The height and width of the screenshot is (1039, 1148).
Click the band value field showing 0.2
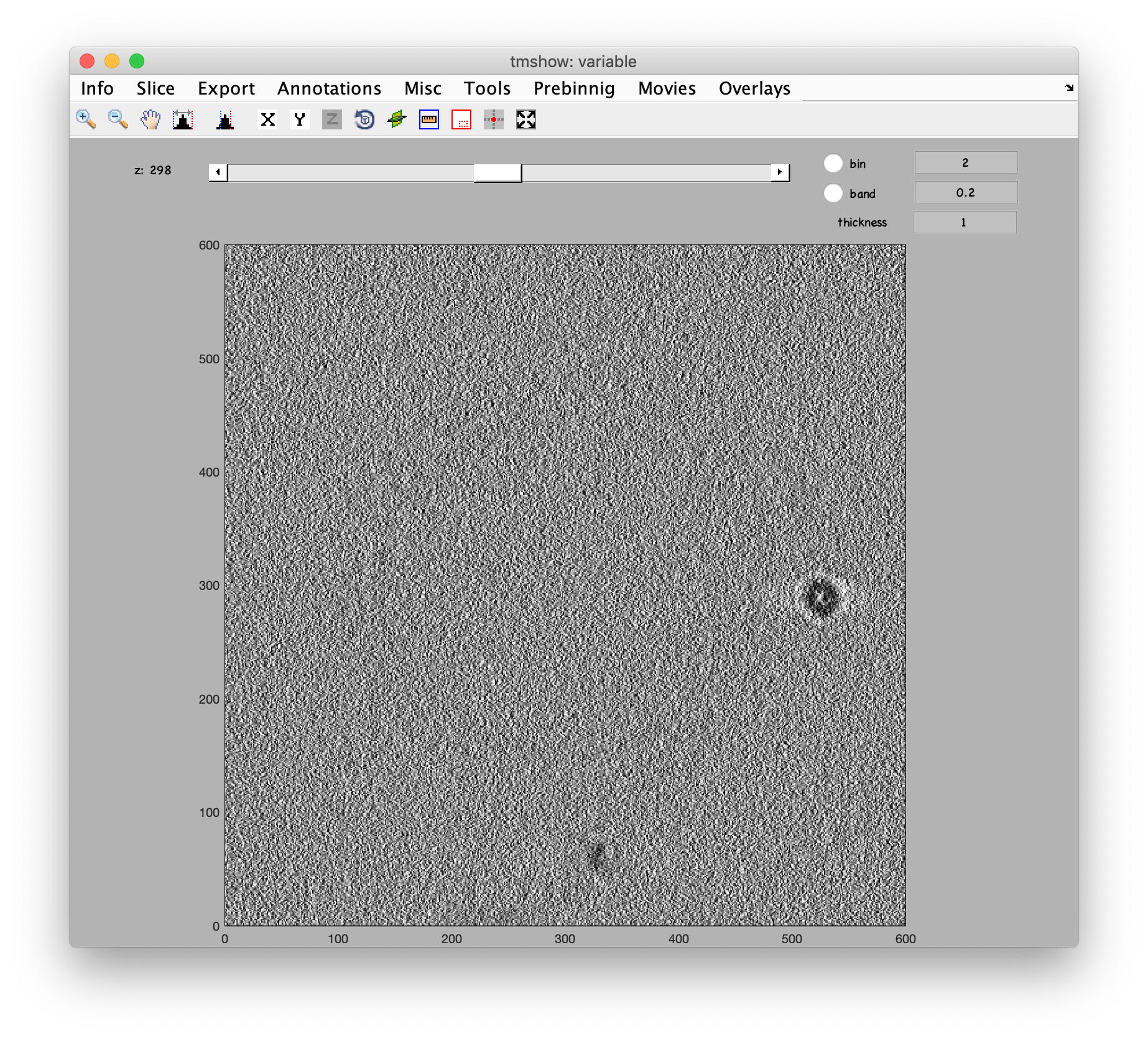(x=966, y=192)
